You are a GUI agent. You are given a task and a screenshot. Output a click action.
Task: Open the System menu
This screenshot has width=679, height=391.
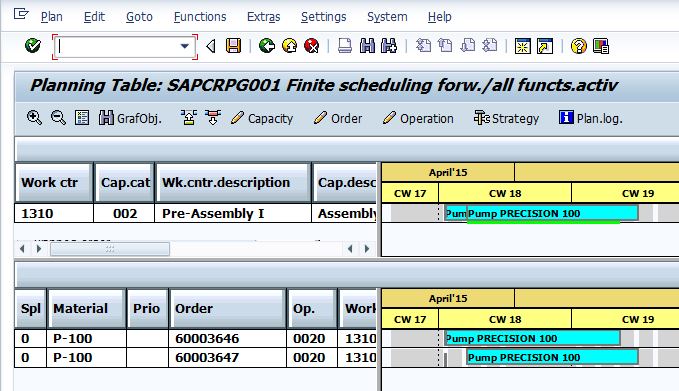point(387,17)
